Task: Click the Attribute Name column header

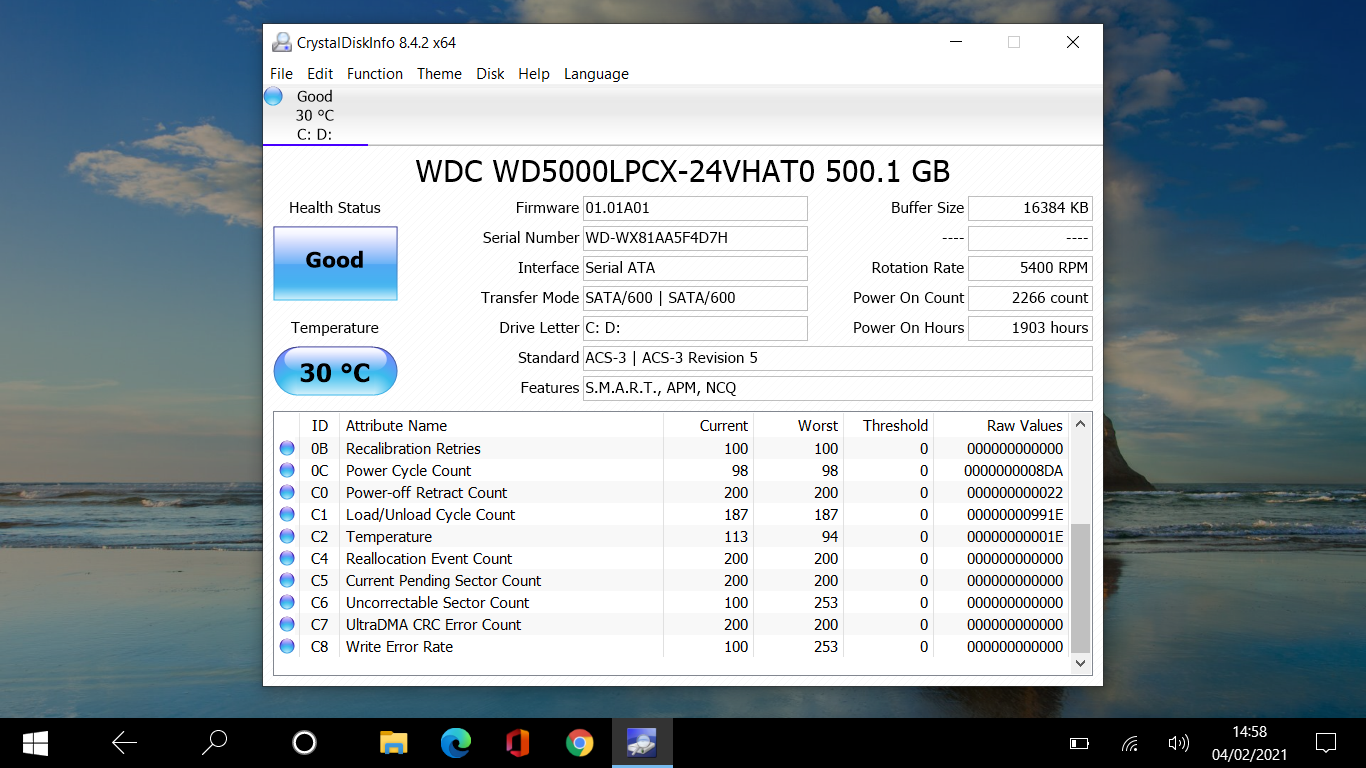Action: pos(501,426)
